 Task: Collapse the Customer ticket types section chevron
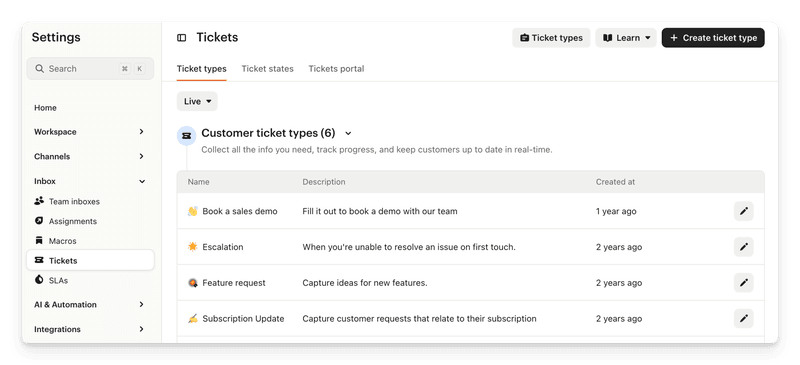pyautogui.click(x=348, y=133)
